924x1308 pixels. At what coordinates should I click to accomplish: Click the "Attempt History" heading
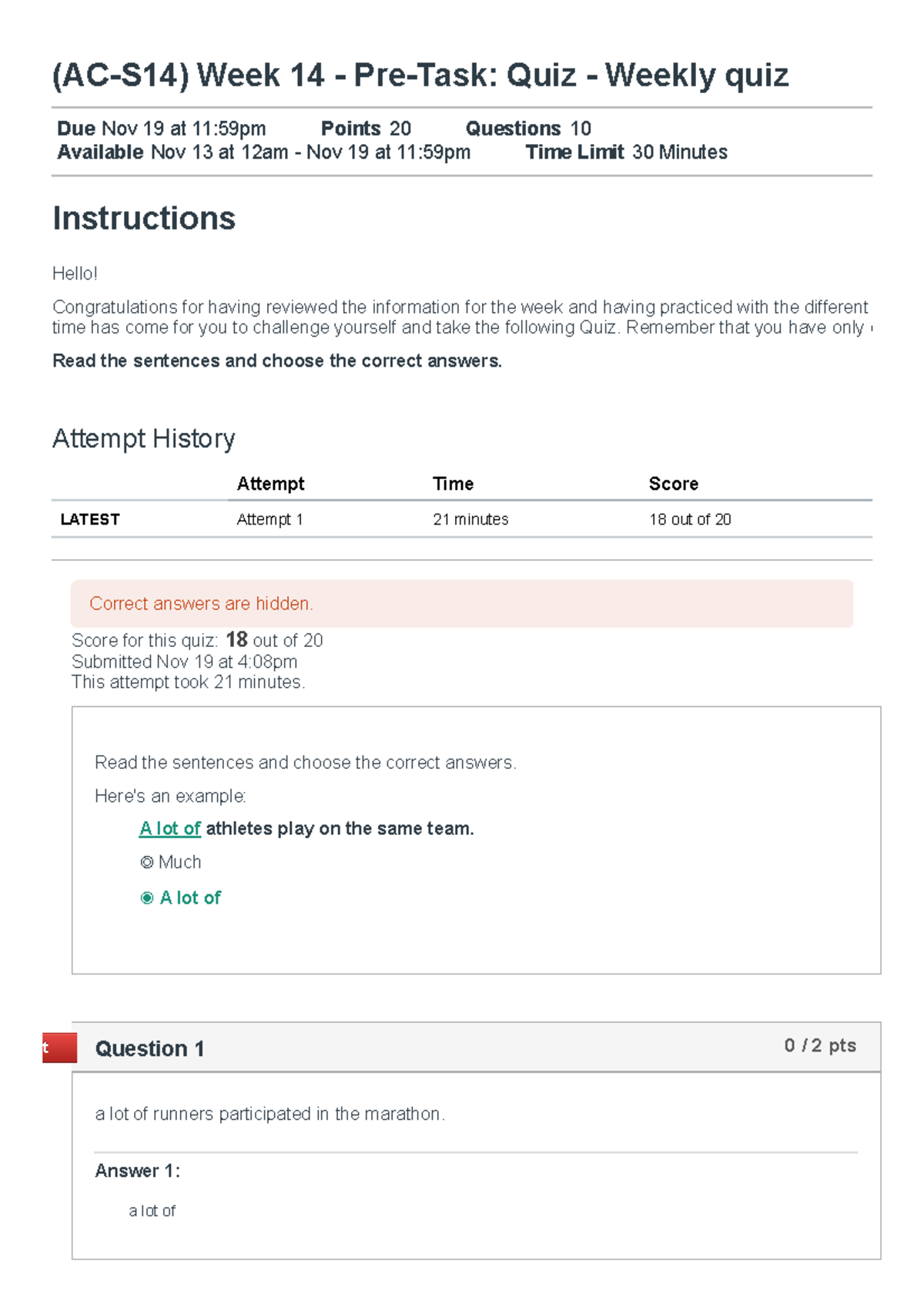(144, 439)
